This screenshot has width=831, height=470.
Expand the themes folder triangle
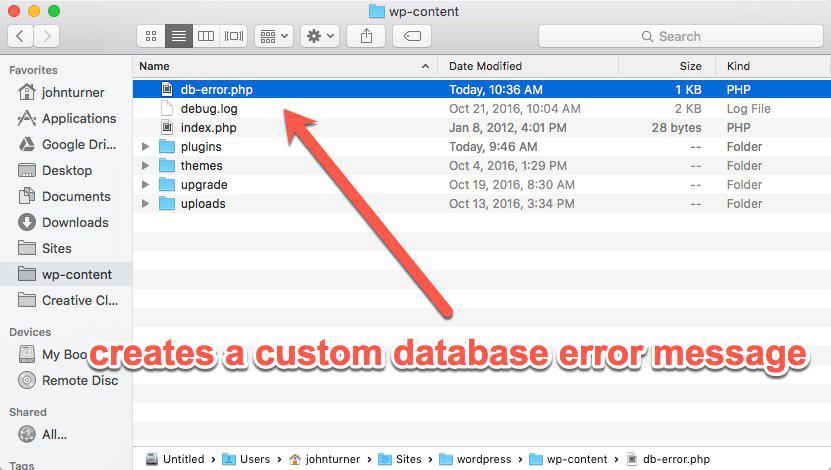coord(145,166)
